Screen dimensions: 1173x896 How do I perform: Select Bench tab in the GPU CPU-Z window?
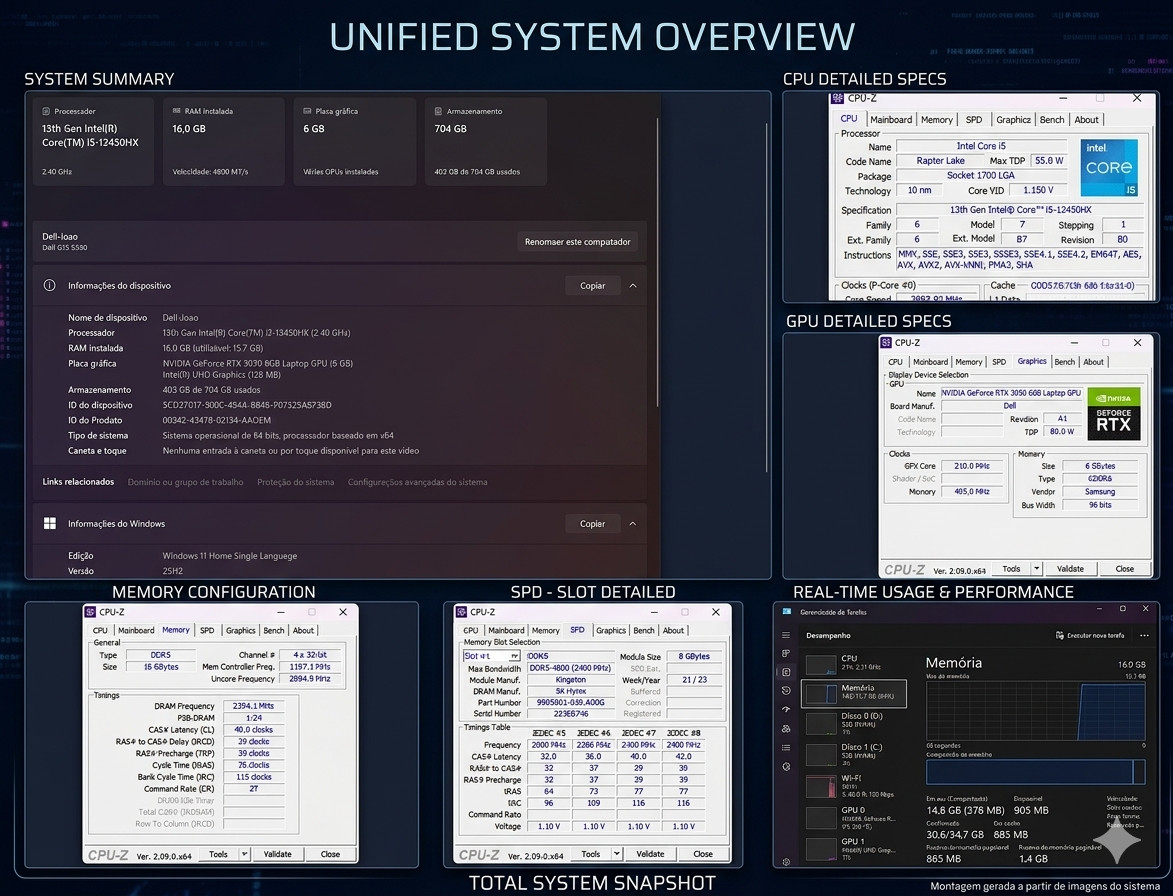(1065, 362)
